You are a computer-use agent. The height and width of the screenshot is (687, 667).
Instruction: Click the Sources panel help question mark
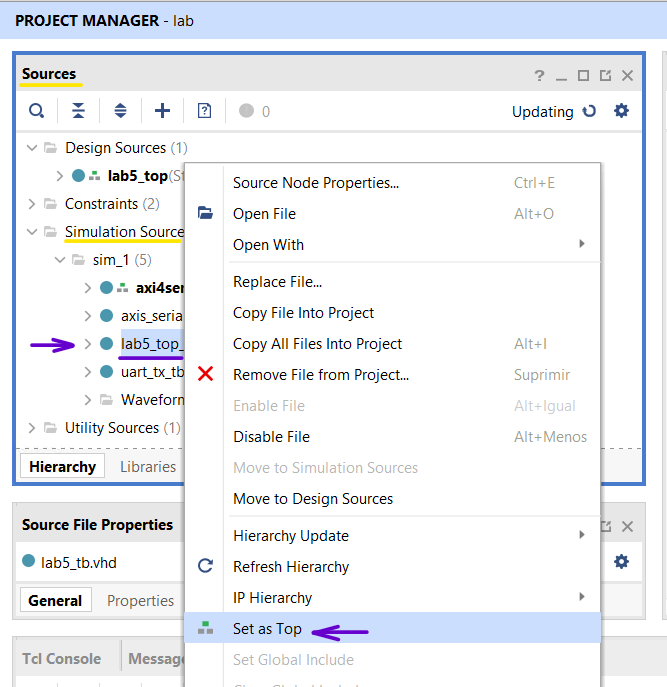pyautogui.click(x=539, y=76)
